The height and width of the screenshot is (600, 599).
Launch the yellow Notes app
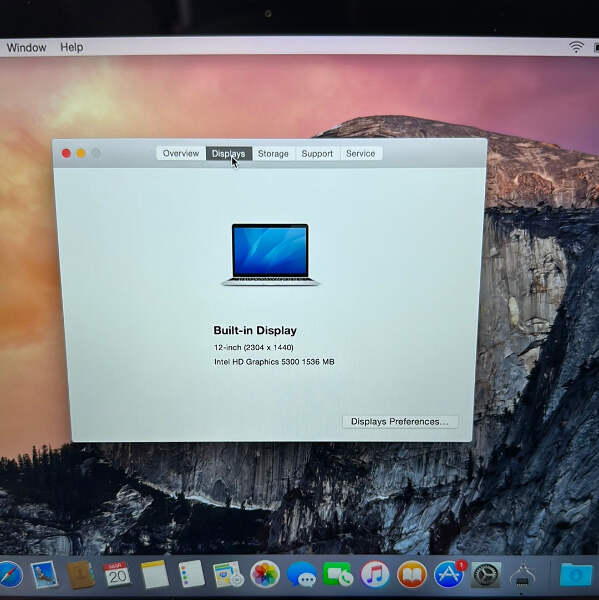[154, 574]
